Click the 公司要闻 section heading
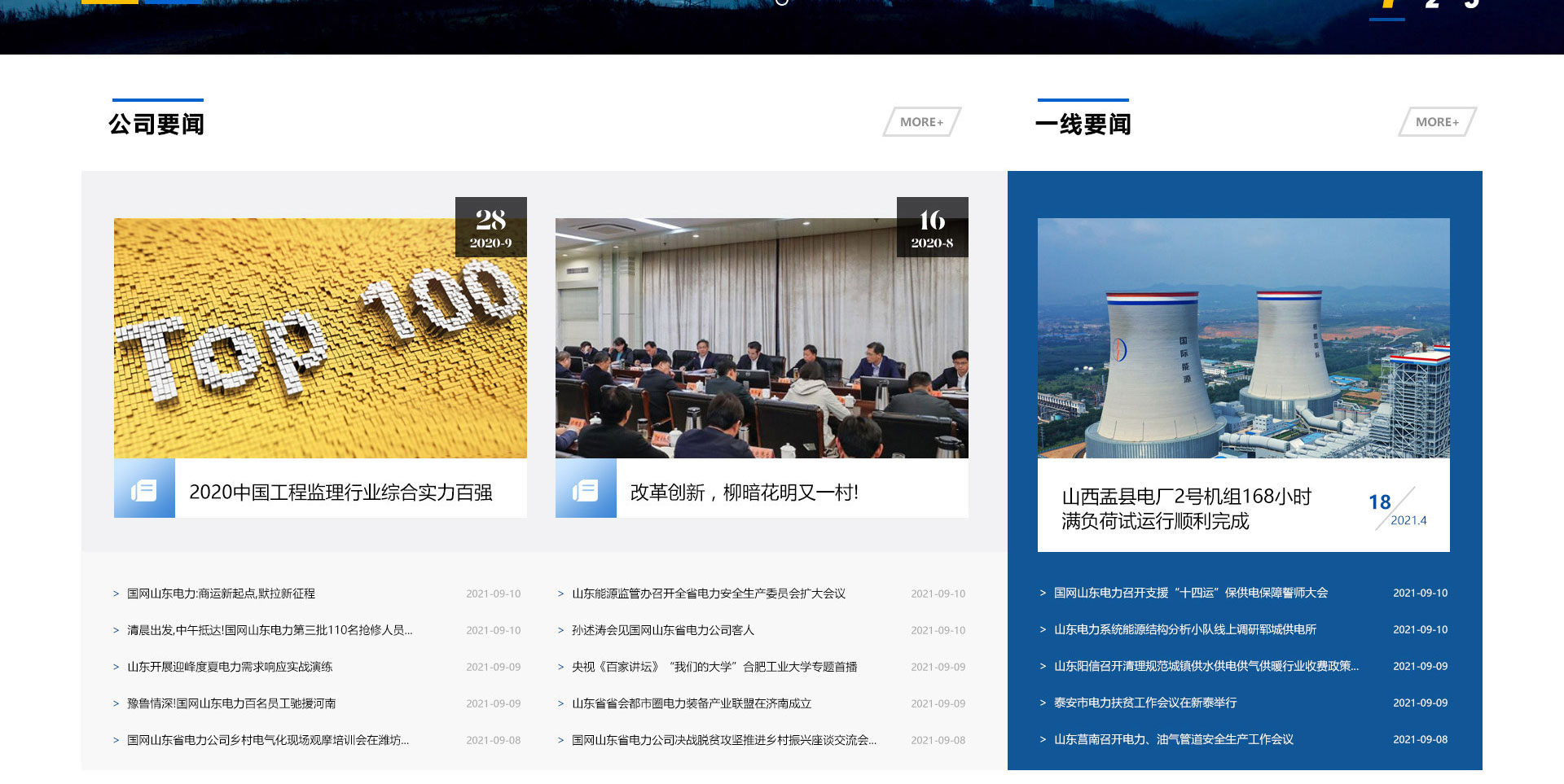The width and height of the screenshot is (1564, 784). coord(156,125)
